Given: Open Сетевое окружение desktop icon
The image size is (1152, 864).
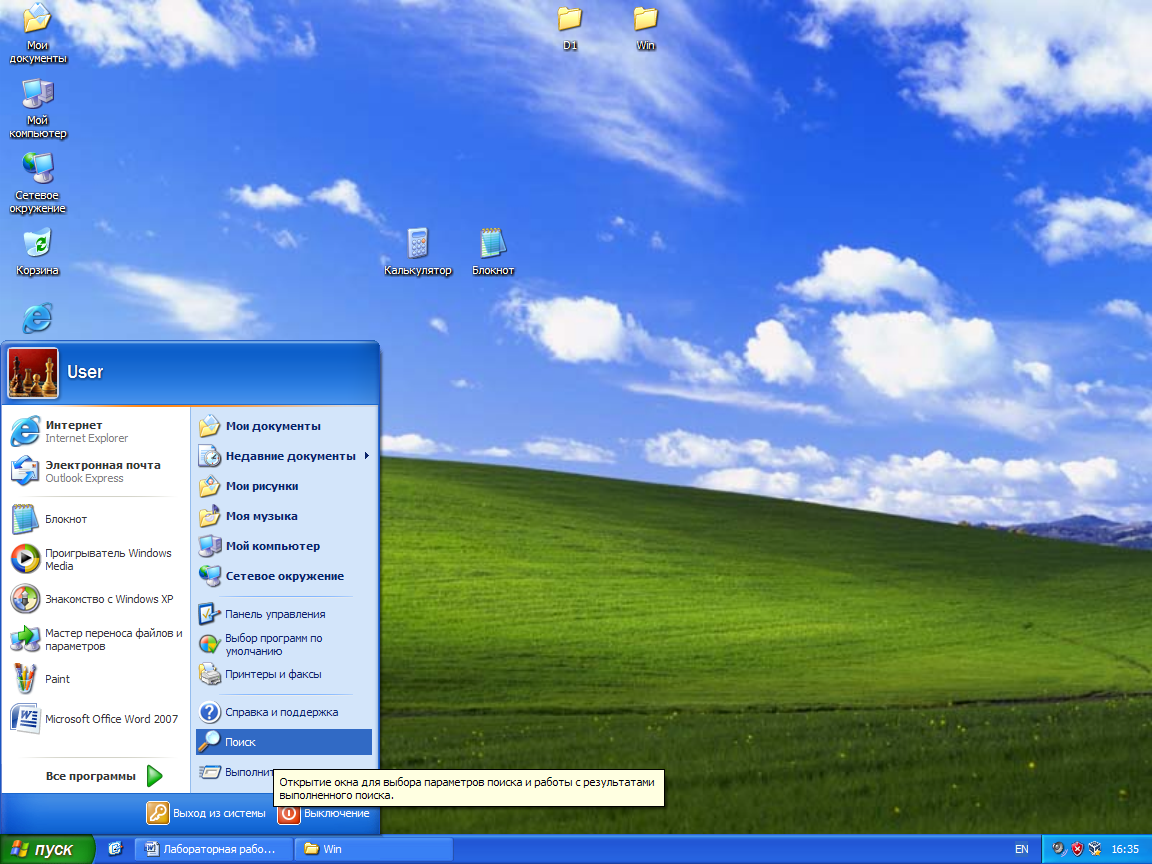Looking at the screenshot, I should click(37, 183).
